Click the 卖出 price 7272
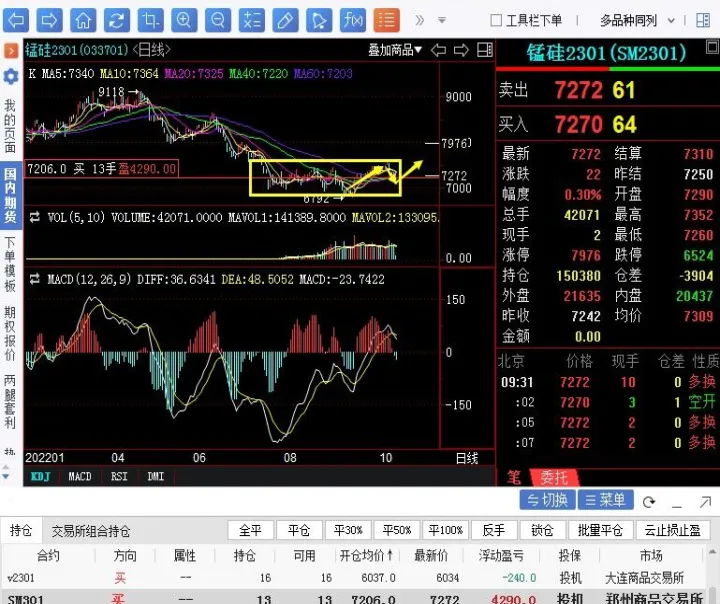Viewport: 720px width, 604px height. pyautogui.click(x=579, y=90)
